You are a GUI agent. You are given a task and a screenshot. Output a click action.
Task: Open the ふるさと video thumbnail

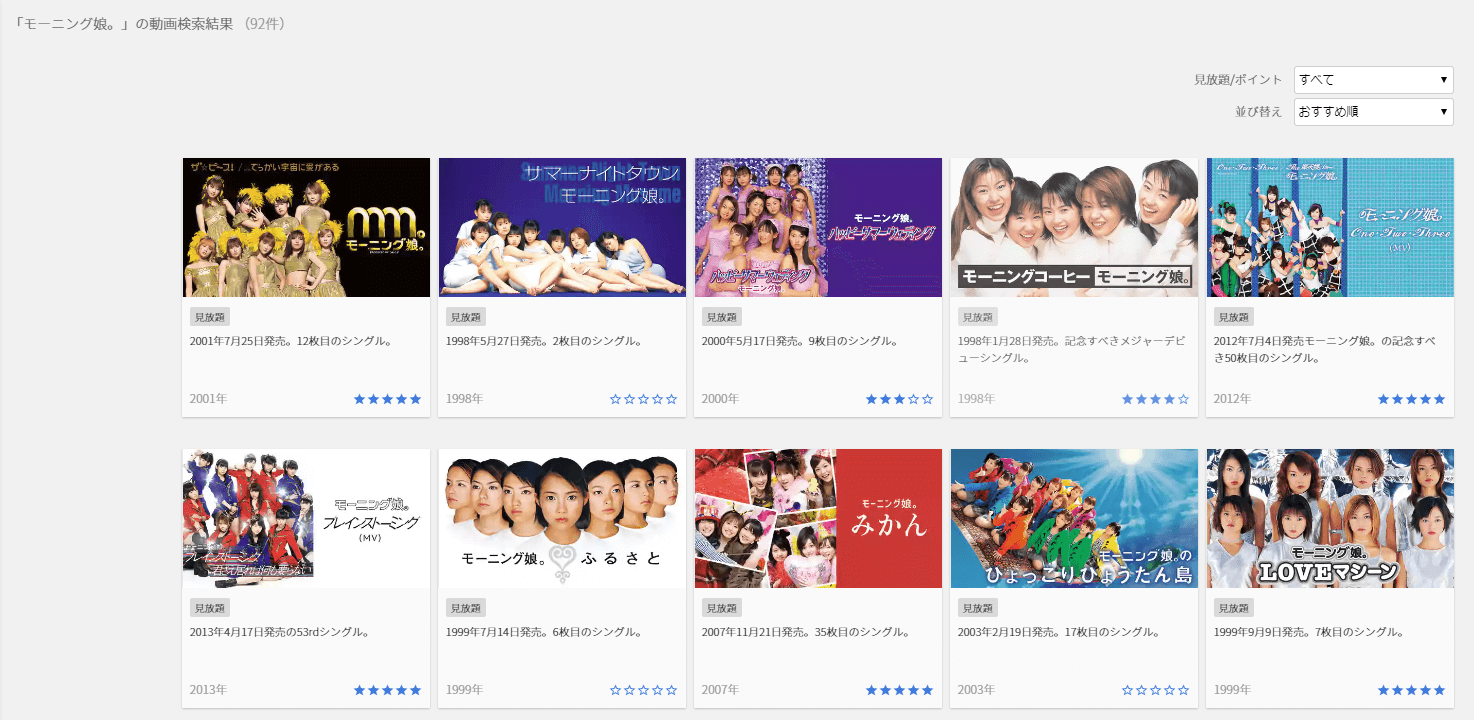[x=562, y=518]
